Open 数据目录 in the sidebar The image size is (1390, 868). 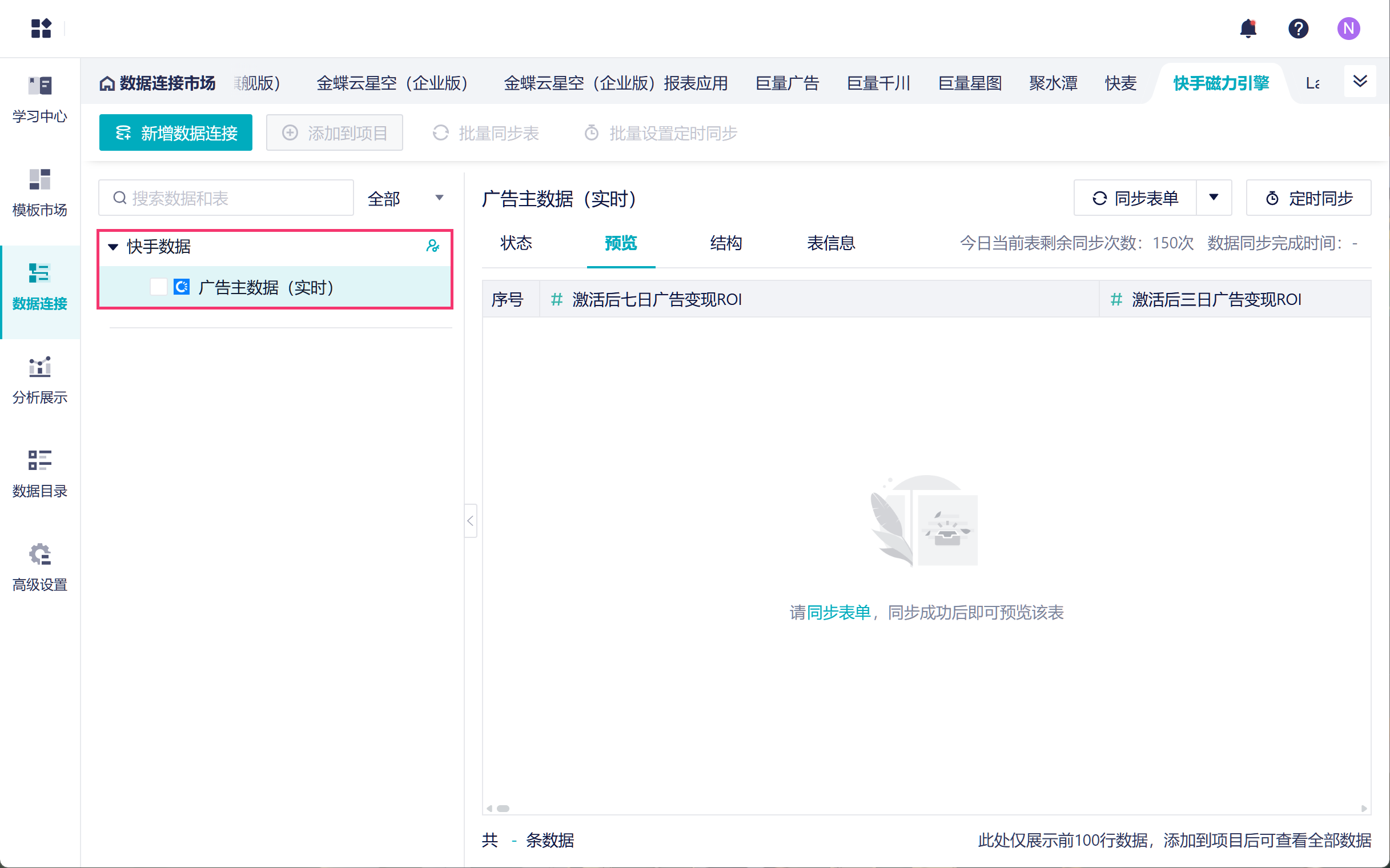(x=40, y=474)
